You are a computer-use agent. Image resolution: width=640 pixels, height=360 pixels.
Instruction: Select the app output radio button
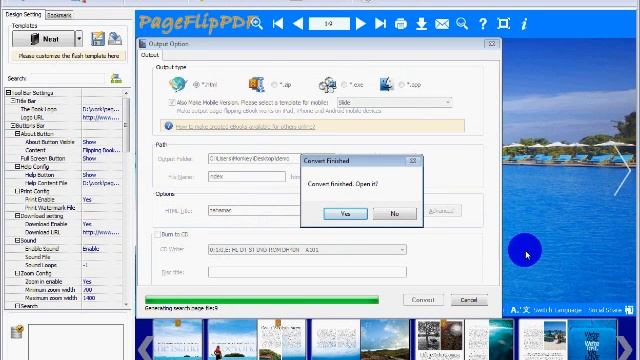401,84
